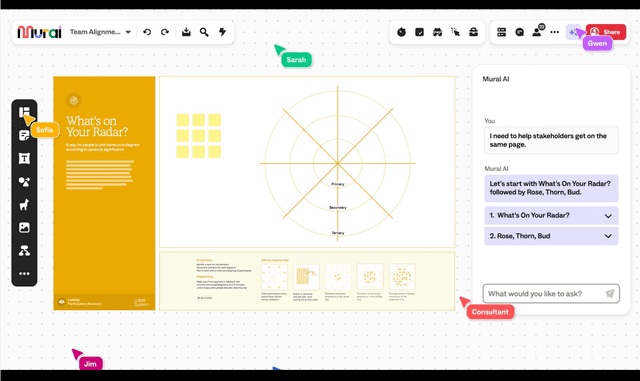Open the top toolbar more options
This screenshot has height=381, width=640.
pos(554,32)
